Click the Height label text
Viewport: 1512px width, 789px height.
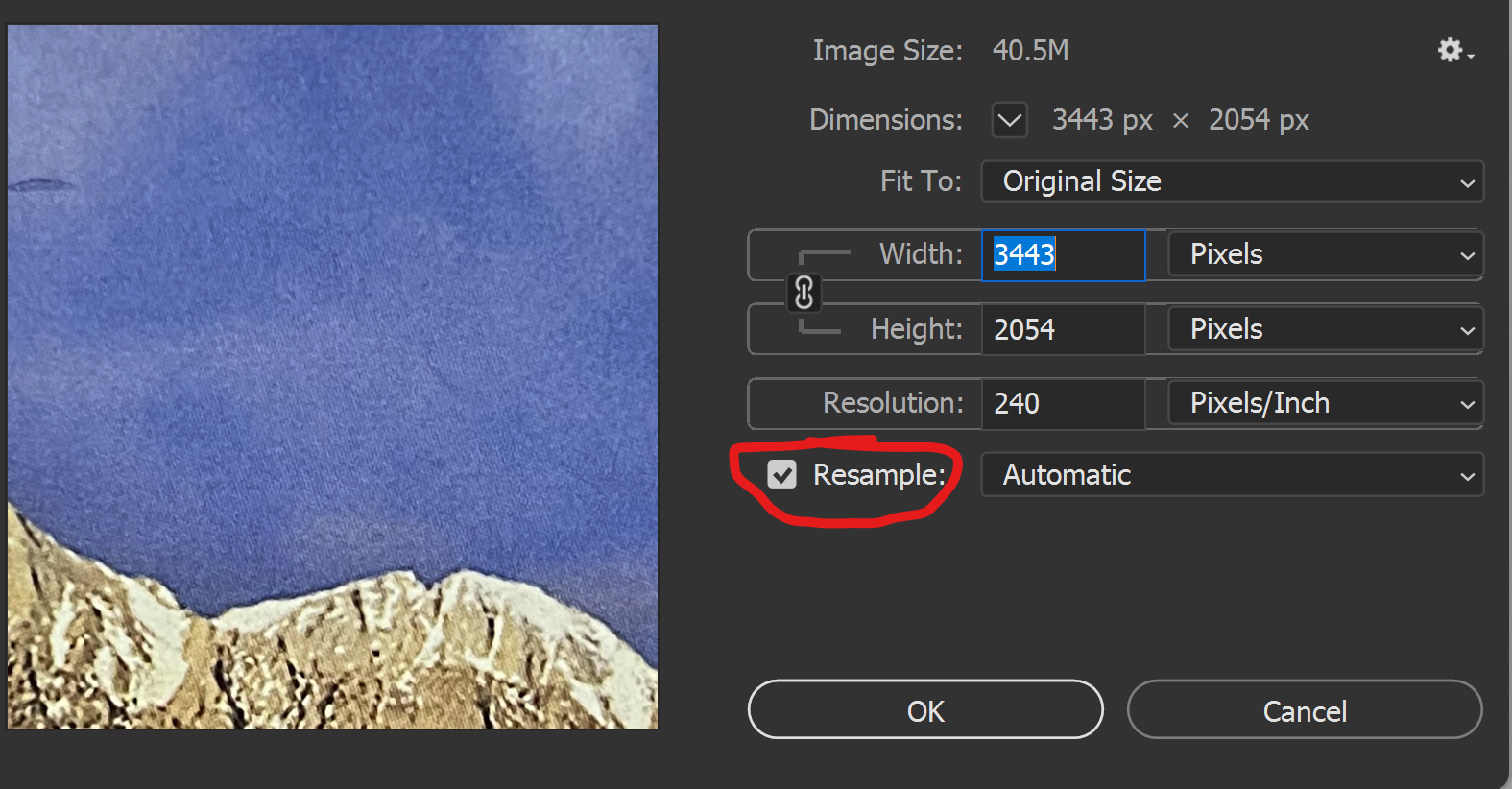coord(916,329)
